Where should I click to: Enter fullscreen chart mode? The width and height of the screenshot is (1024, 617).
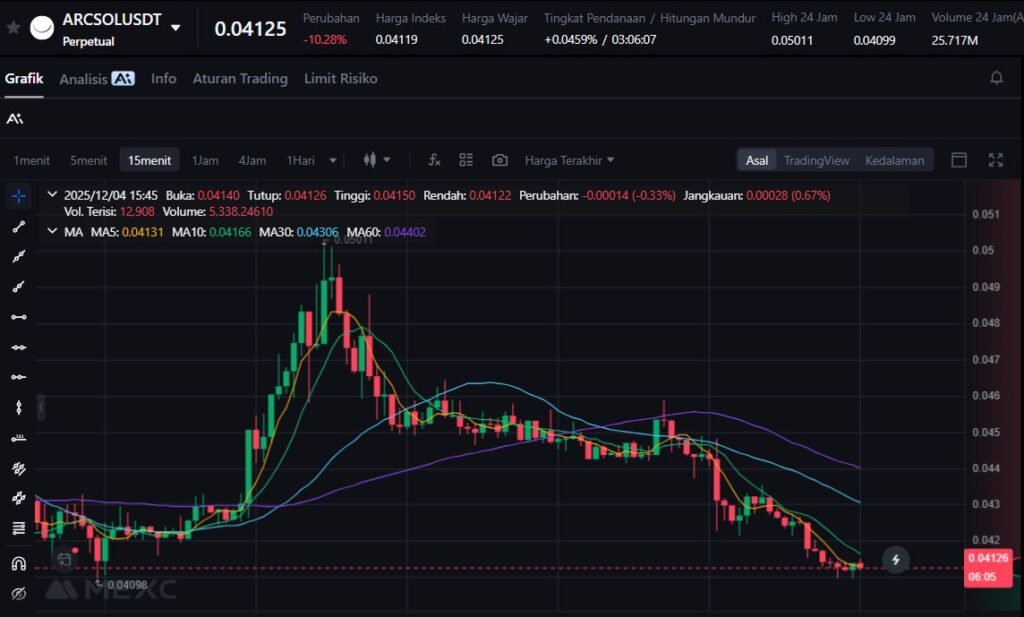(x=996, y=160)
